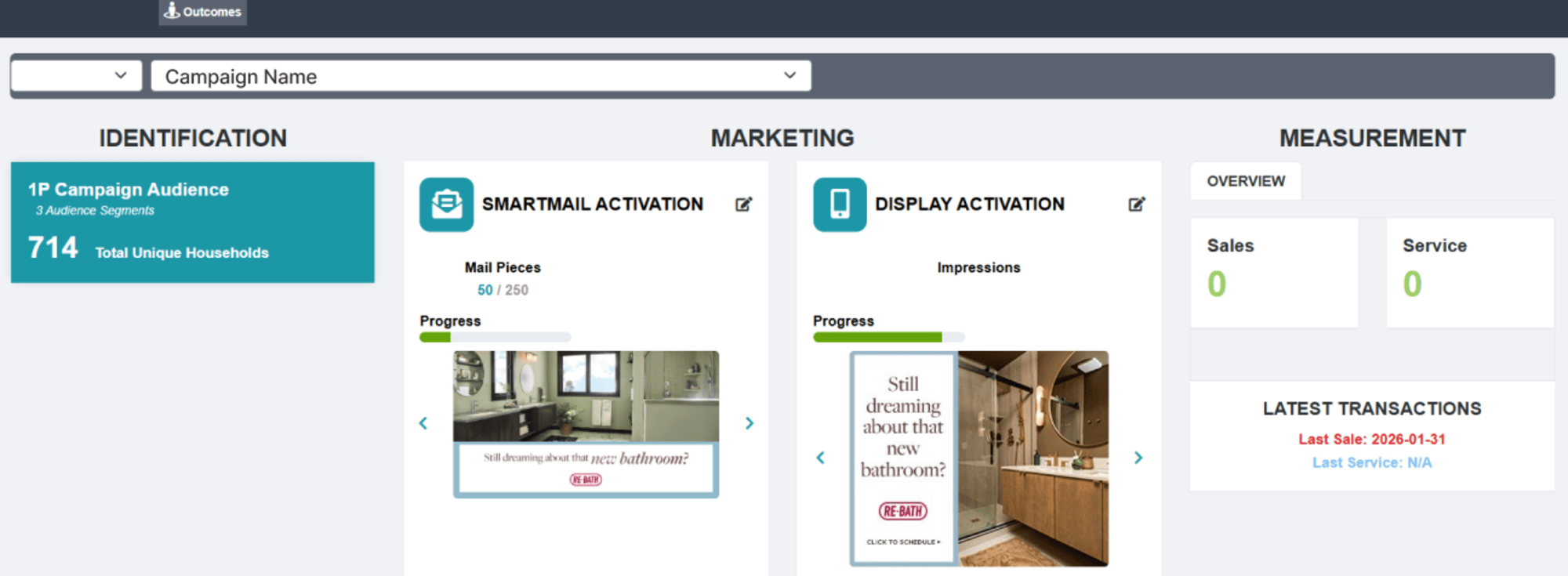Screen dimensions: 1568x576
Task: Open the Campaign Name dropdown
Action: click(x=481, y=76)
